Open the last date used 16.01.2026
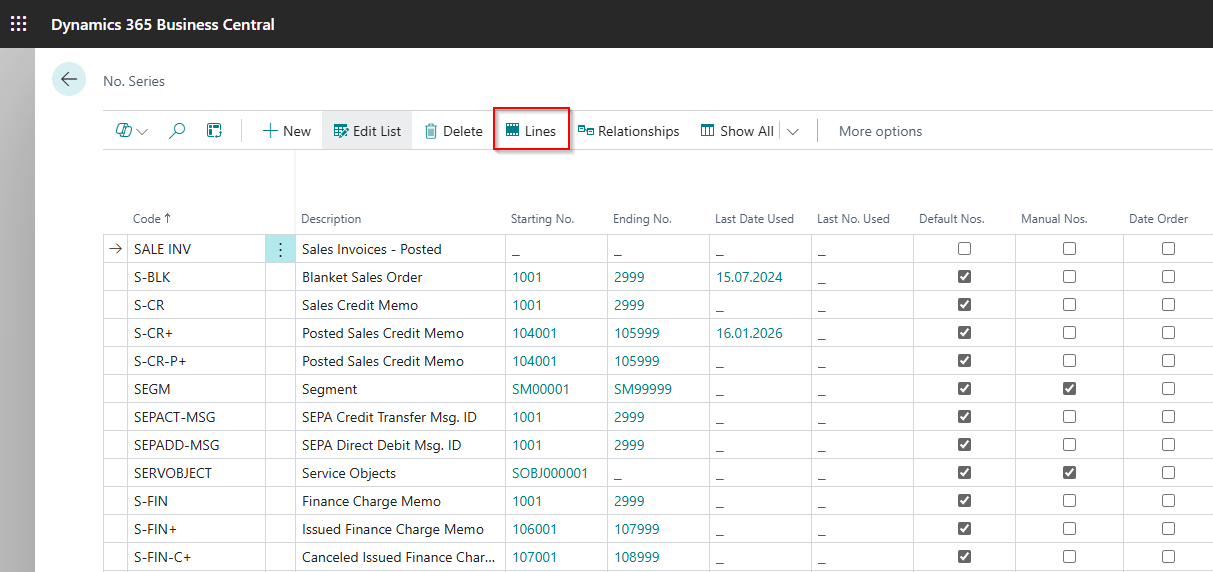Screen dimensions: 1213x572 (749, 333)
